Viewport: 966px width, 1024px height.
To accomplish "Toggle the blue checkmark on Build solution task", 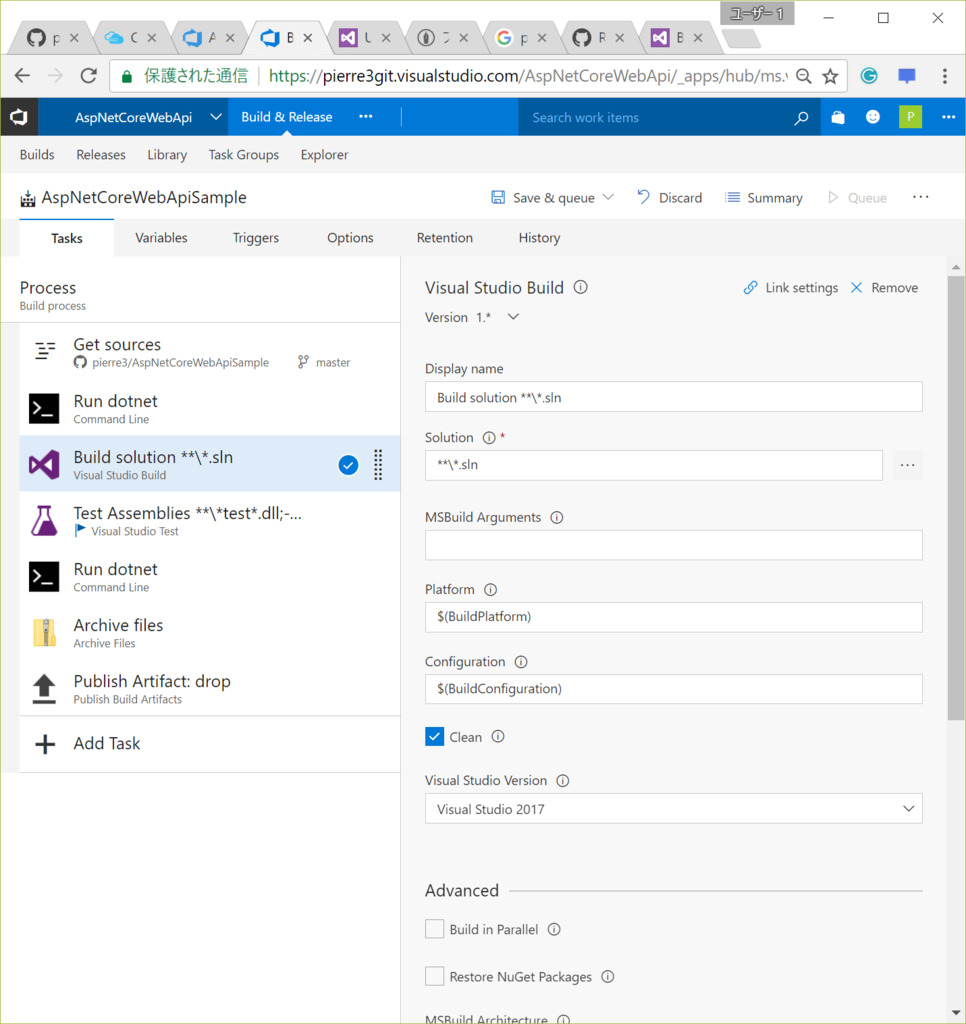I will pyautogui.click(x=348, y=465).
